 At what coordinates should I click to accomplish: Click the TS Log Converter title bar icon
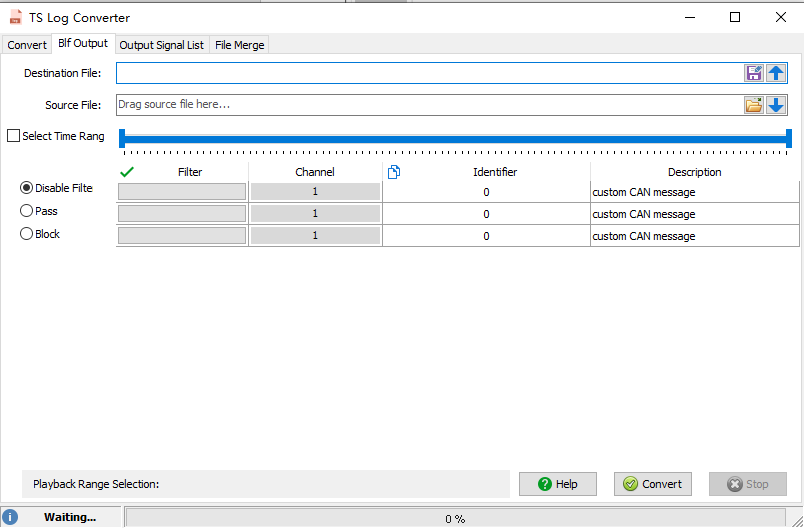tap(16, 17)
